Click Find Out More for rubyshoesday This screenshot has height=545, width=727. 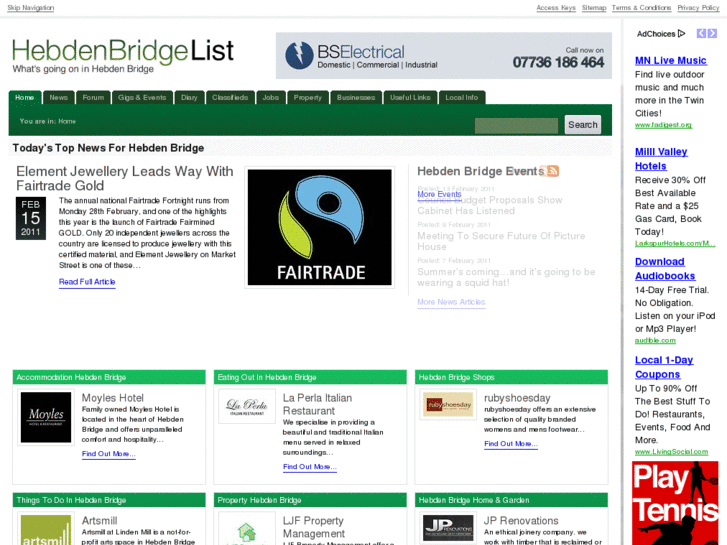click(511, 444)
